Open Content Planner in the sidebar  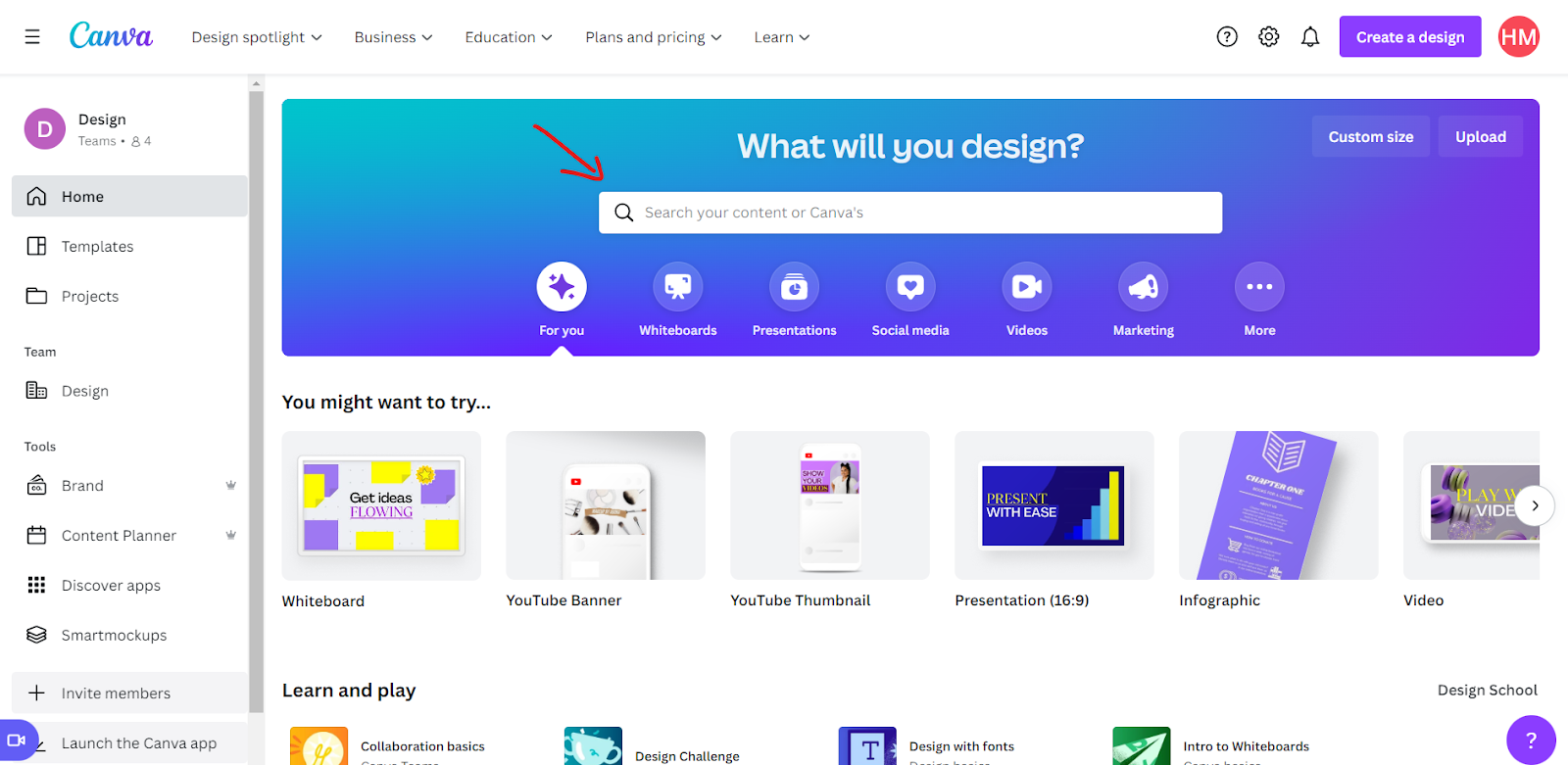[x=129, y=535]
